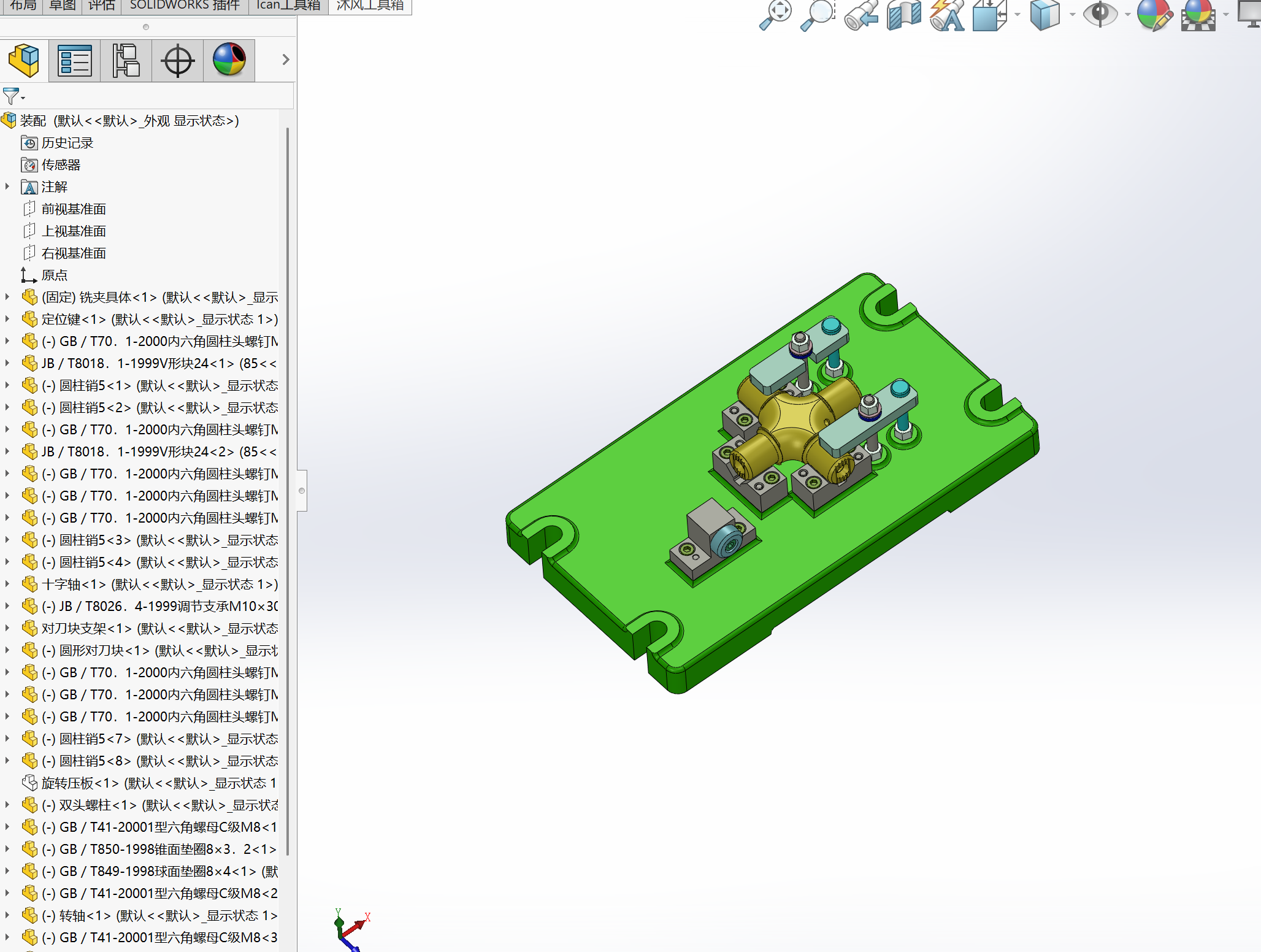Click the panel collapse handle on divider

[302, 490]
